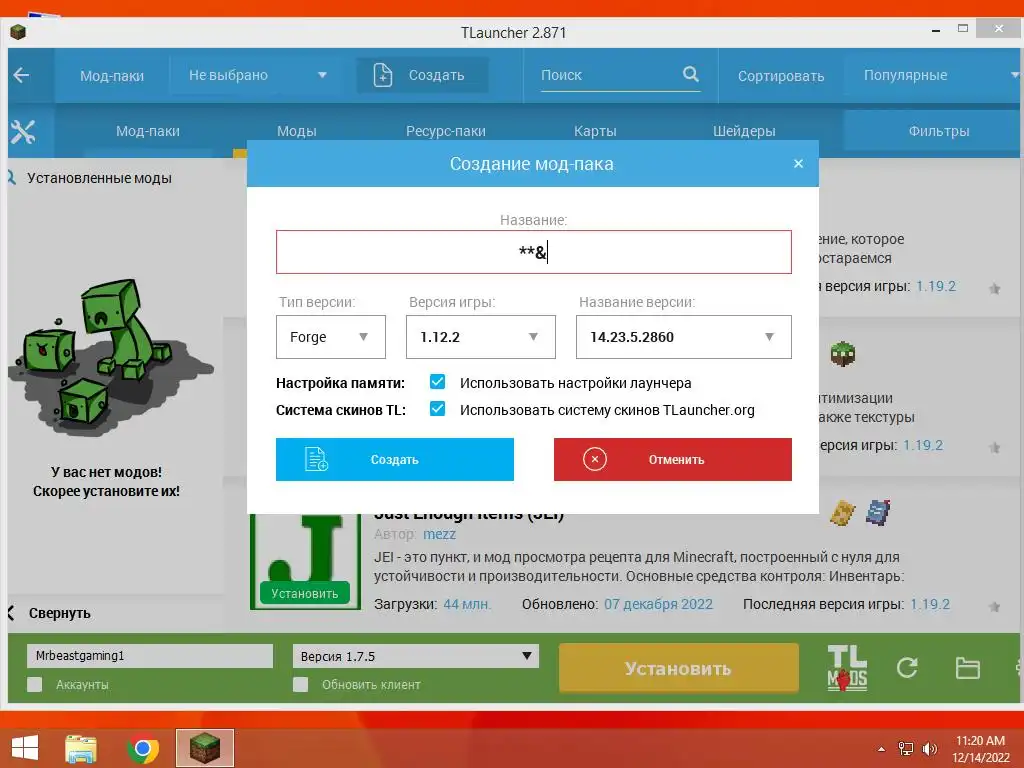The image size is (1024, 768).
Task: Click the blue 'Создать' button in dialog
Action: pos(394,460)
